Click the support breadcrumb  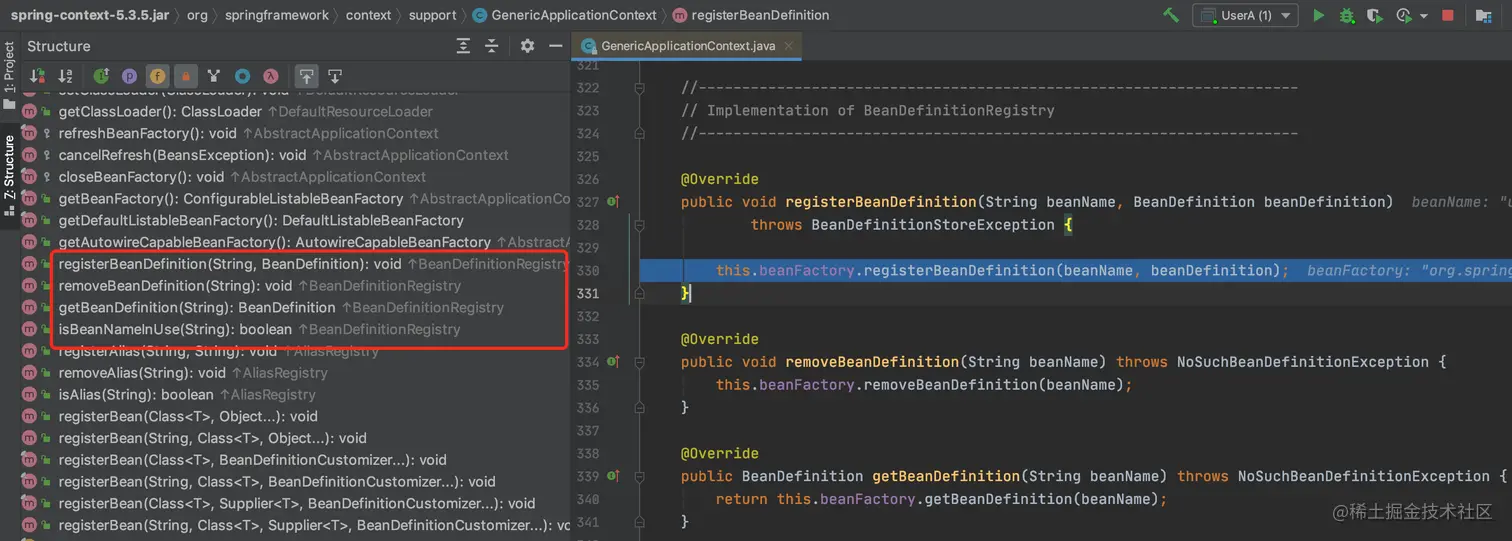click(x=432, y=15)
